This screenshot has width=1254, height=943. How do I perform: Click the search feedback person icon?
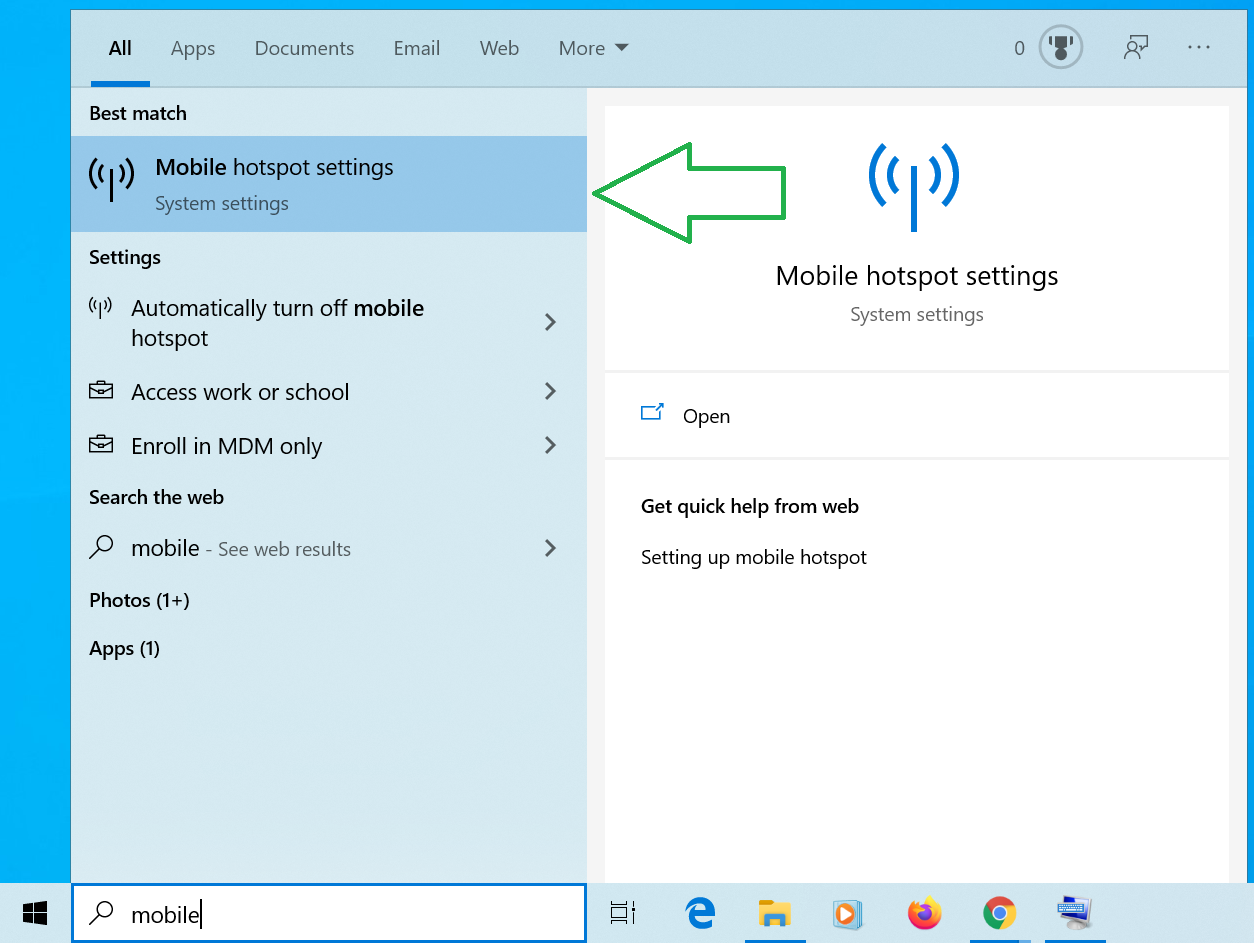click(x=1135, y=48)
